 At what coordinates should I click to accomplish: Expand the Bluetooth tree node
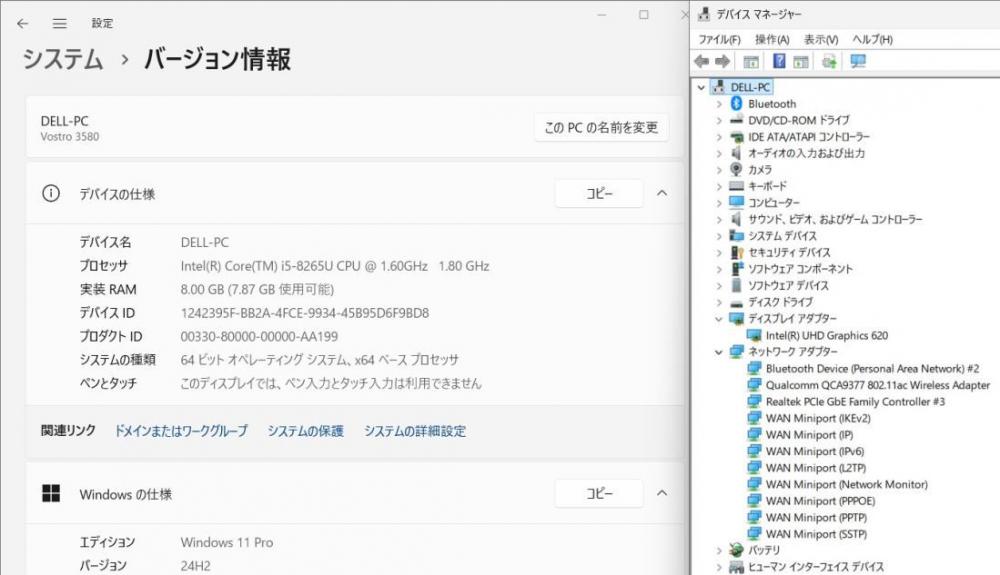[x=719, y=104]
